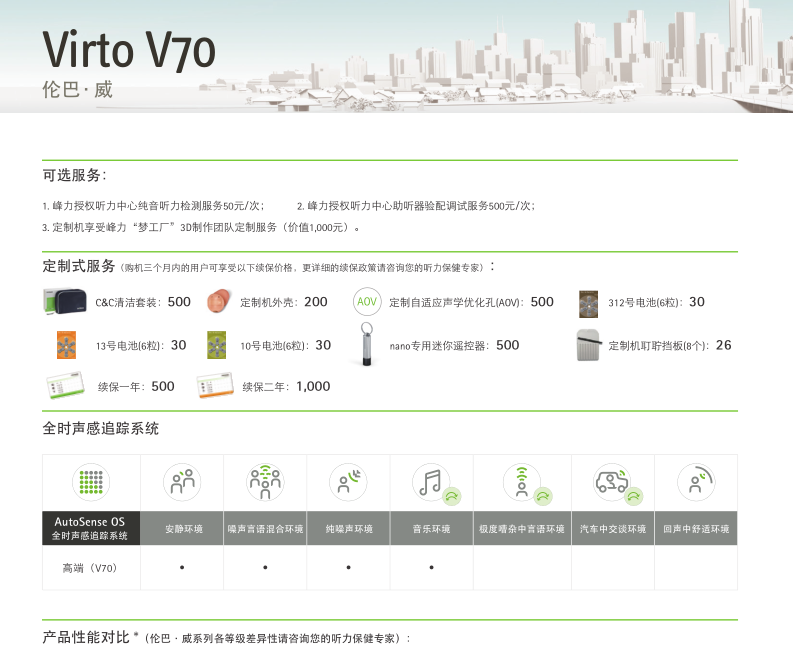Click the 纯噪声环境 icon

[x=348, y=483]
